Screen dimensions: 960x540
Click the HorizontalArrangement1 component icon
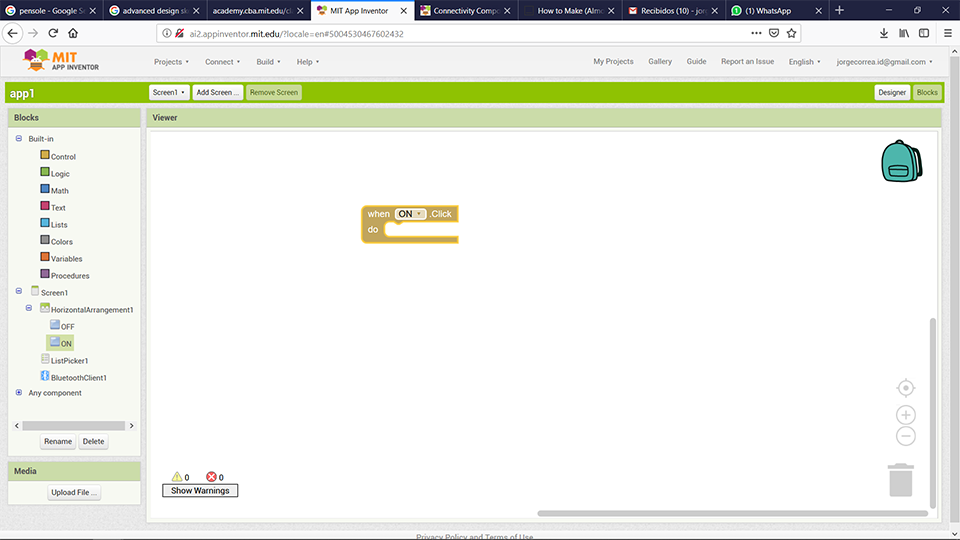(45, 308)
